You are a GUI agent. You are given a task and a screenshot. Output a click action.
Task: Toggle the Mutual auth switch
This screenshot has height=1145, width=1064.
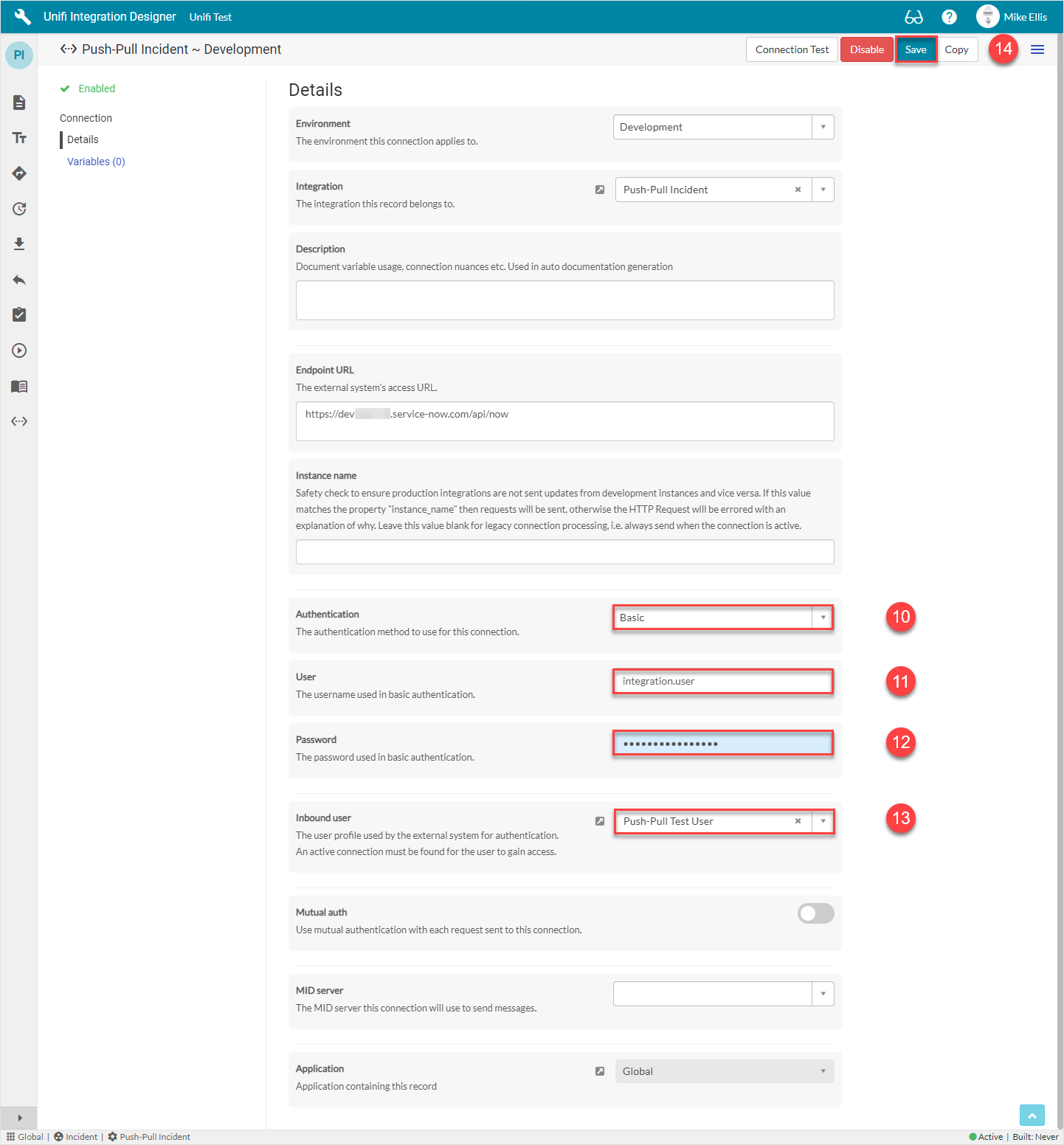(x=815, y=913)
